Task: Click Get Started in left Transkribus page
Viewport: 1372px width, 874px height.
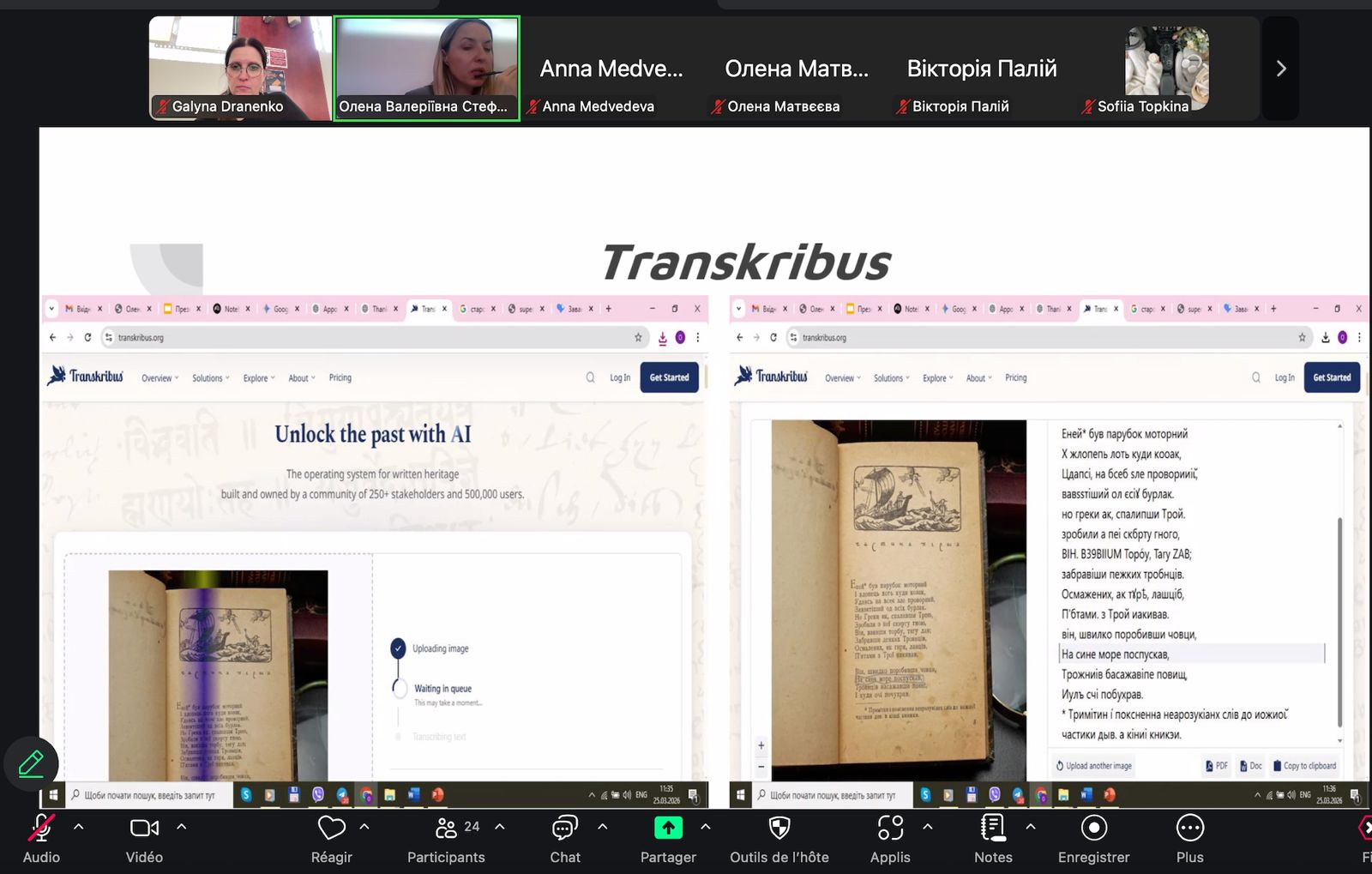Action: click(x=670, y=377)
